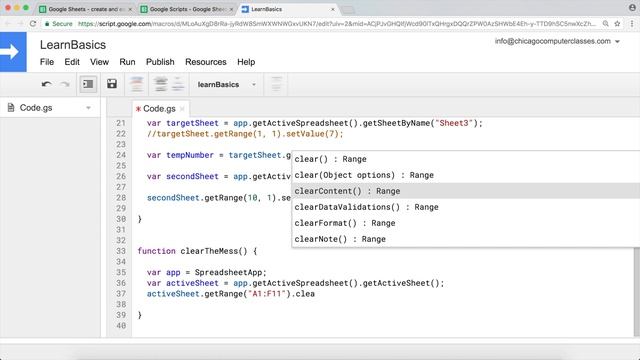Click line number 33 in gutter
Viewport: 640px width, 360px height.
point(121,251)
